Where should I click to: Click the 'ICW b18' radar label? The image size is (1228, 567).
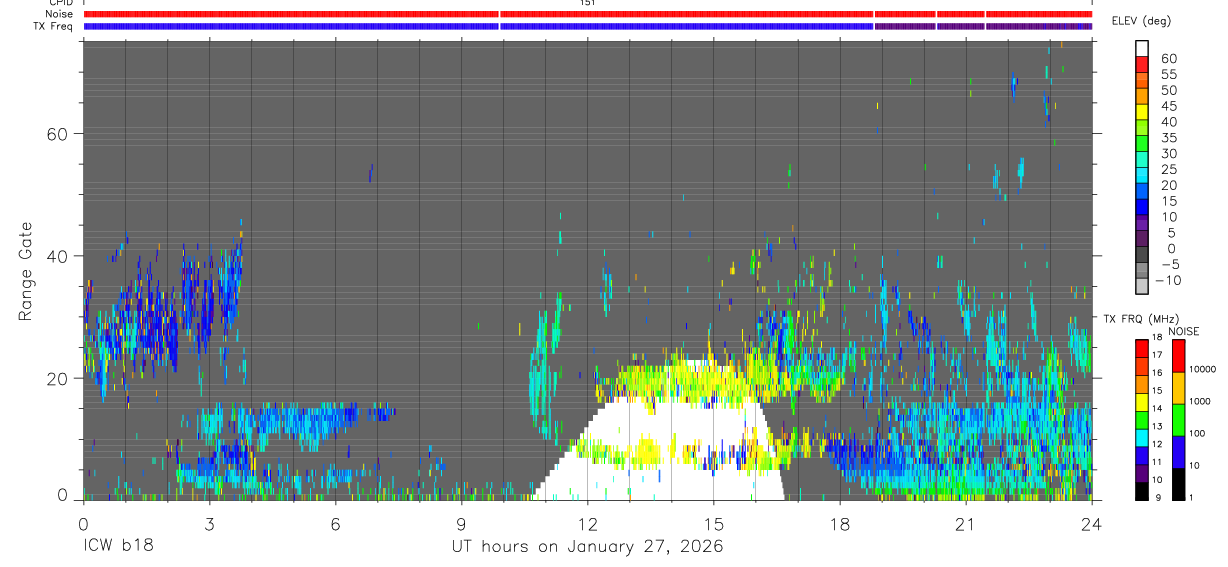(x=118, y=547)
